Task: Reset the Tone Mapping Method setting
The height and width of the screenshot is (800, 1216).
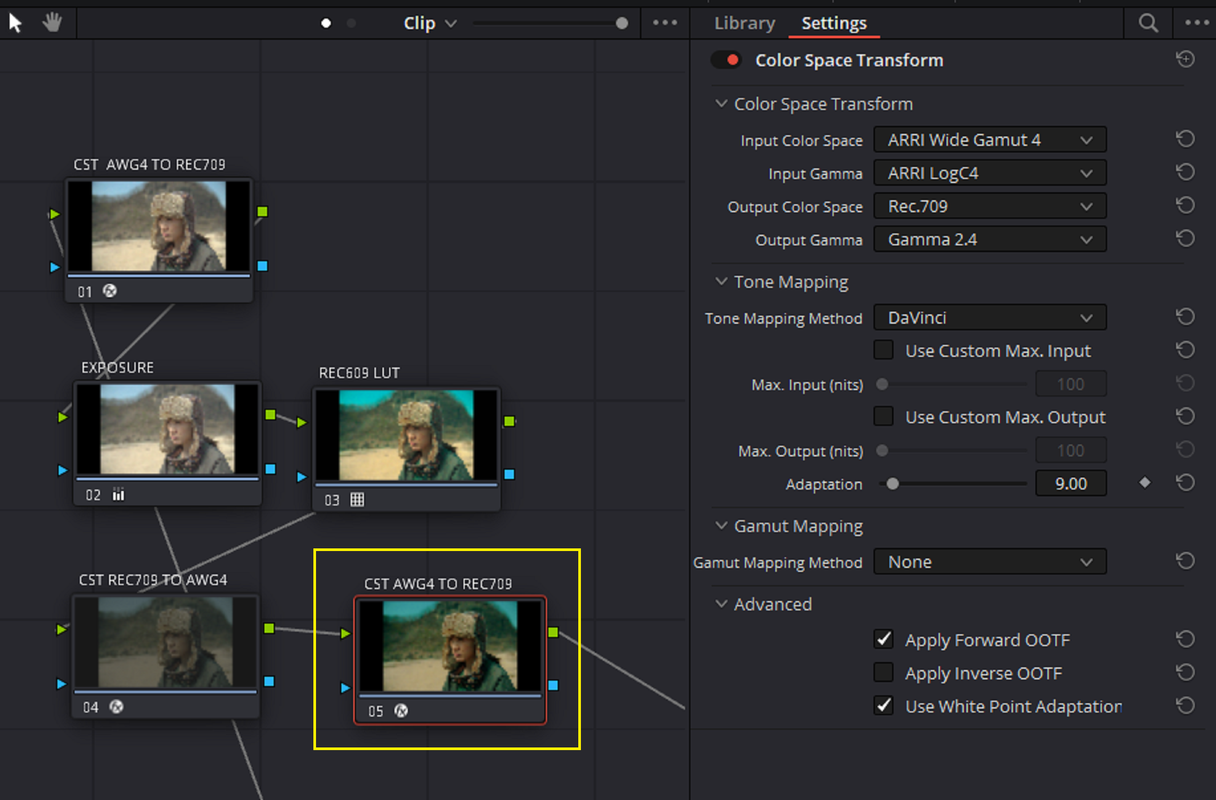Action: (x=1185, y=317)
